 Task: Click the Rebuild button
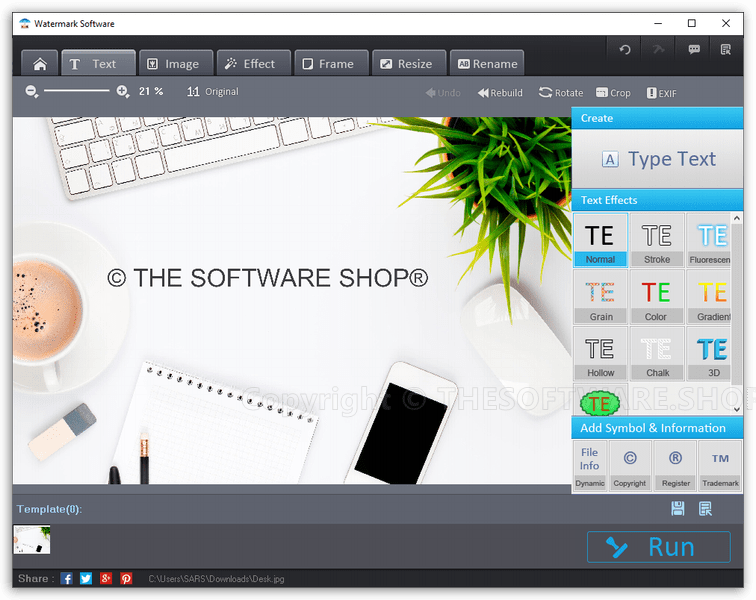[500, 93]
